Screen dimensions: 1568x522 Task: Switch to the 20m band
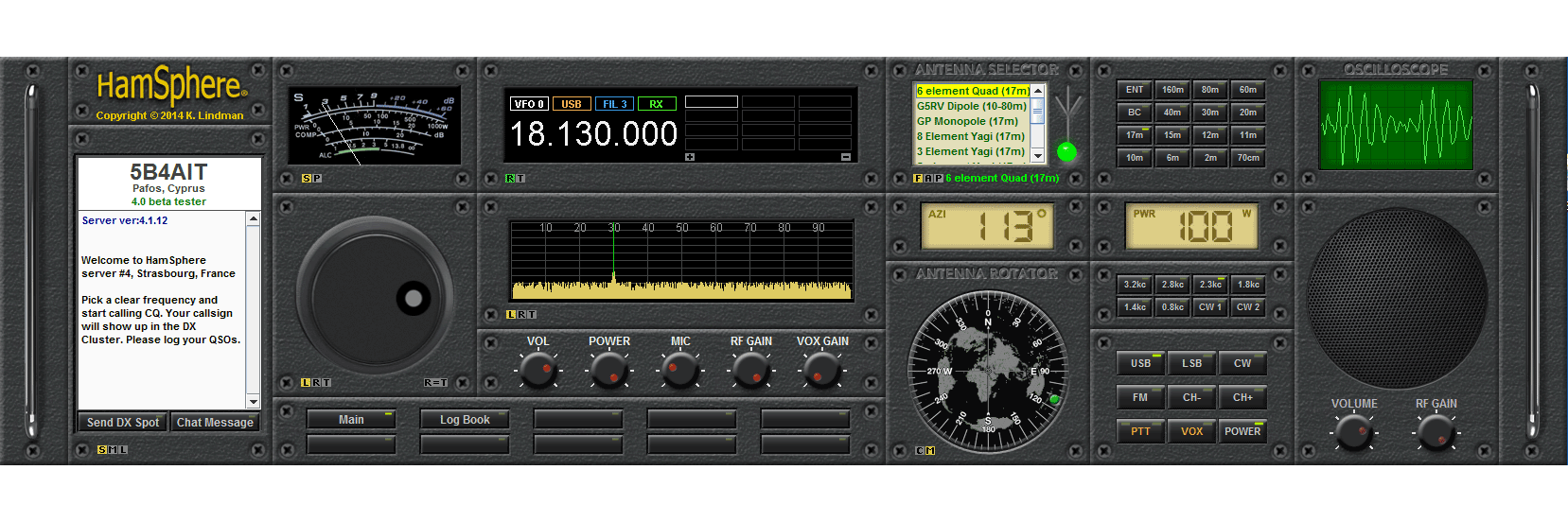(x=1248, y=113)
